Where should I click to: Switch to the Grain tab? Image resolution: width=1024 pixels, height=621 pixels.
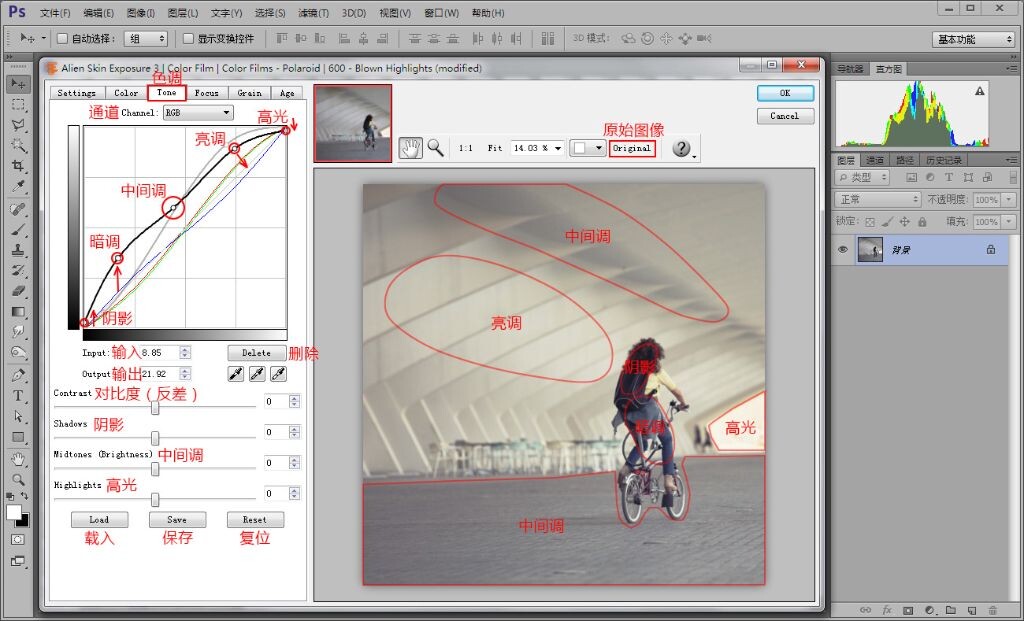pyautogui.click(x=249, y=93)
